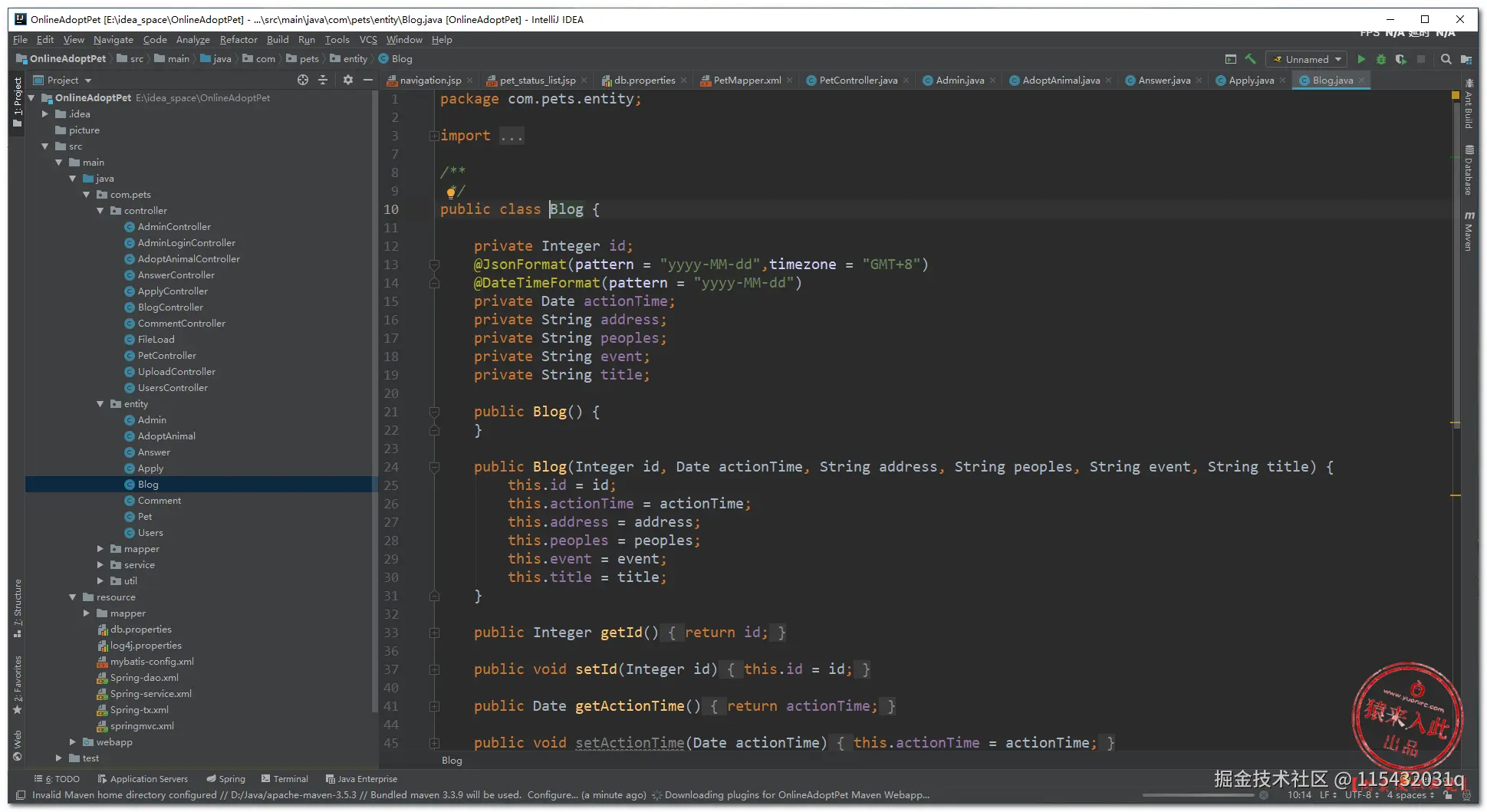This screenshot has width=1487, height=812.
Task: Open the Terminal tool window button
Action: click(x=285, y=779)
